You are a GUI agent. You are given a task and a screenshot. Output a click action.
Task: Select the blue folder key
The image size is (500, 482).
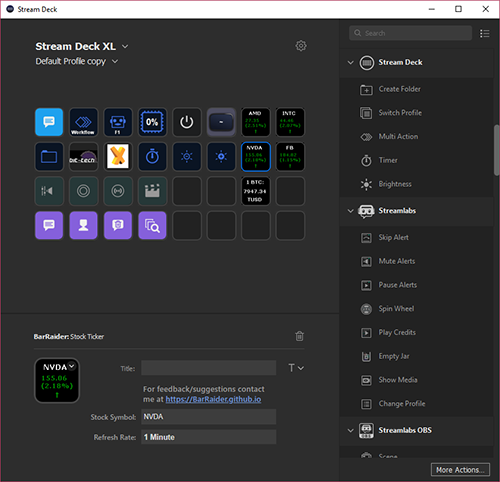pyautogui.click(x=49, y=156)
